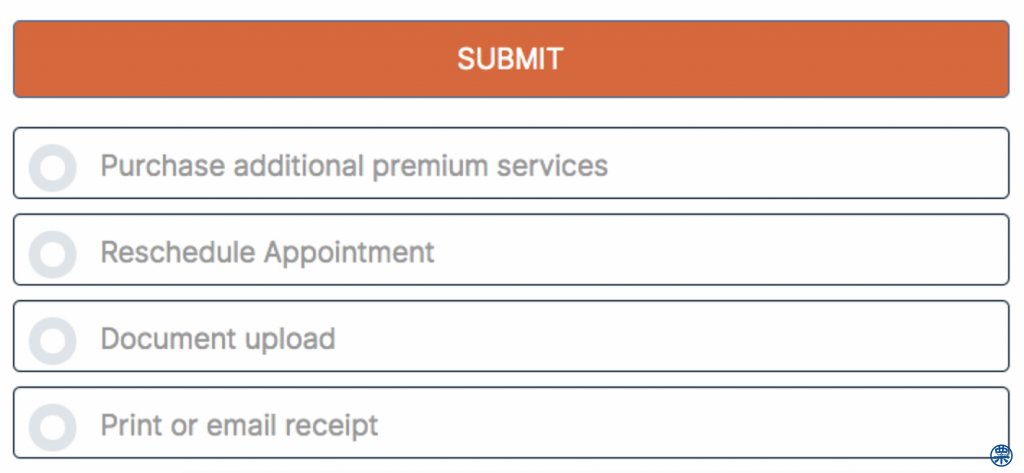This screenshot has height=473, width=1024.
Task: Click the "Purchase additional premium services" label text
Action: (x=354, y=166)
